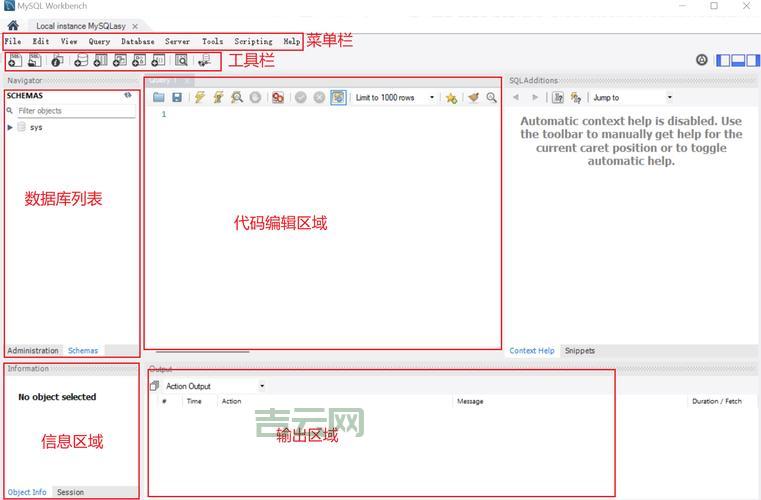
Task: Create a new table icon
Action: coord(100,61)
